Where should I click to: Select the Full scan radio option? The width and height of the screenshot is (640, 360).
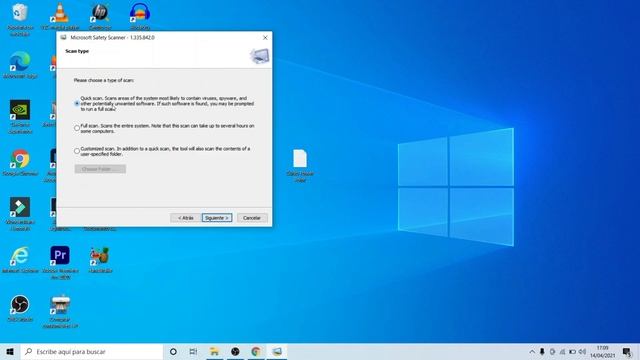coord(77,128)
